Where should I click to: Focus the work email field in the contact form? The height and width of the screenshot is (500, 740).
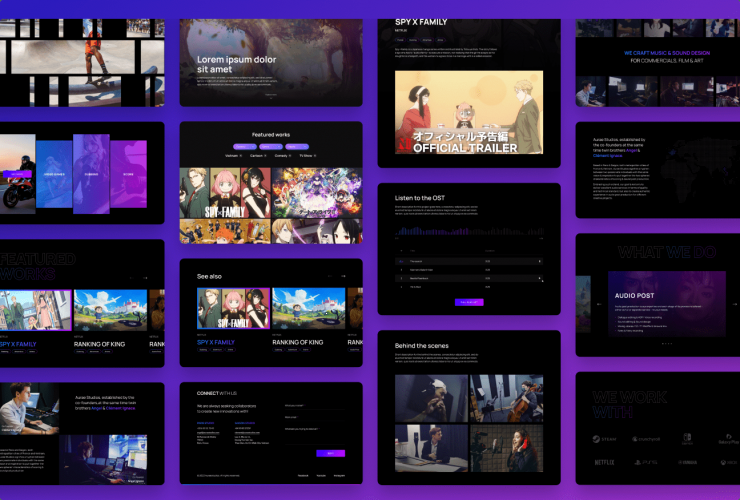[315, 418]
